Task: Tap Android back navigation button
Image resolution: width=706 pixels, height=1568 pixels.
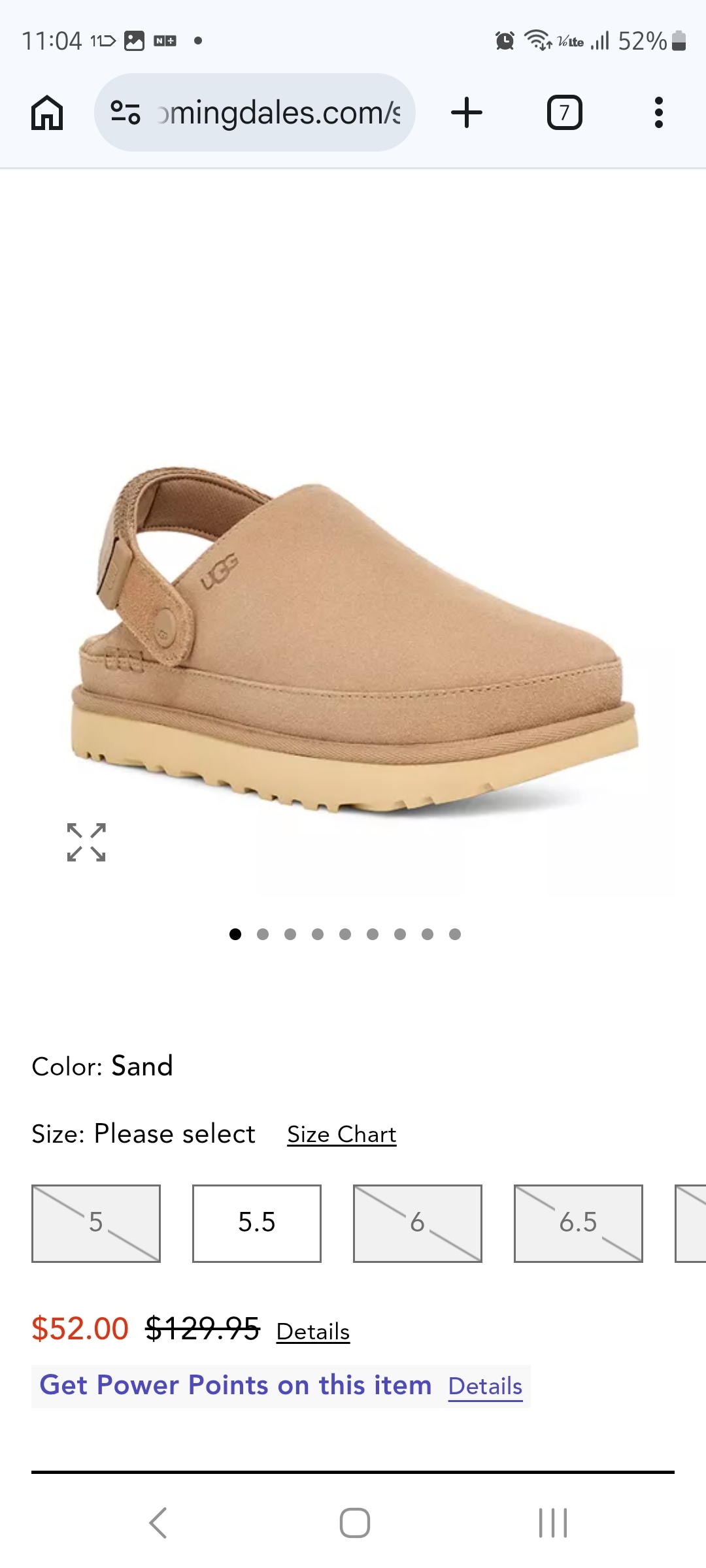Action: point(158,1523)
